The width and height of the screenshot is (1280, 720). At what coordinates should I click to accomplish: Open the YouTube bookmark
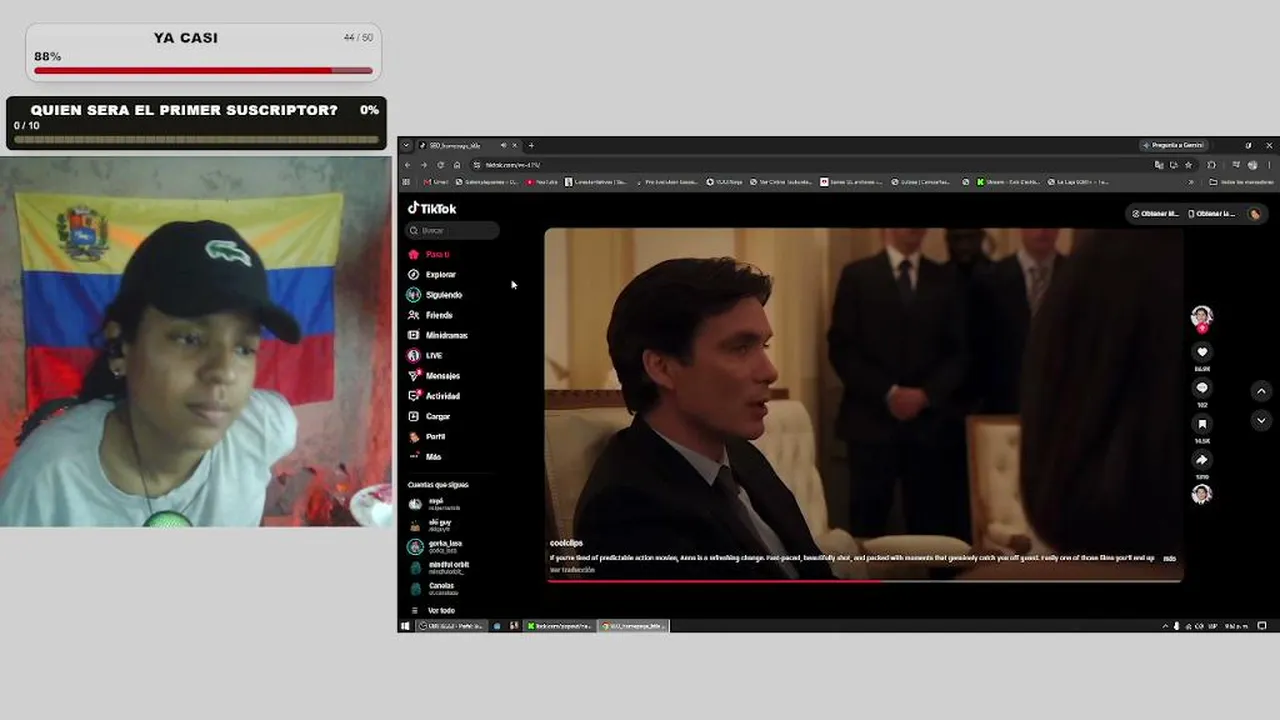tap(541, 182)
